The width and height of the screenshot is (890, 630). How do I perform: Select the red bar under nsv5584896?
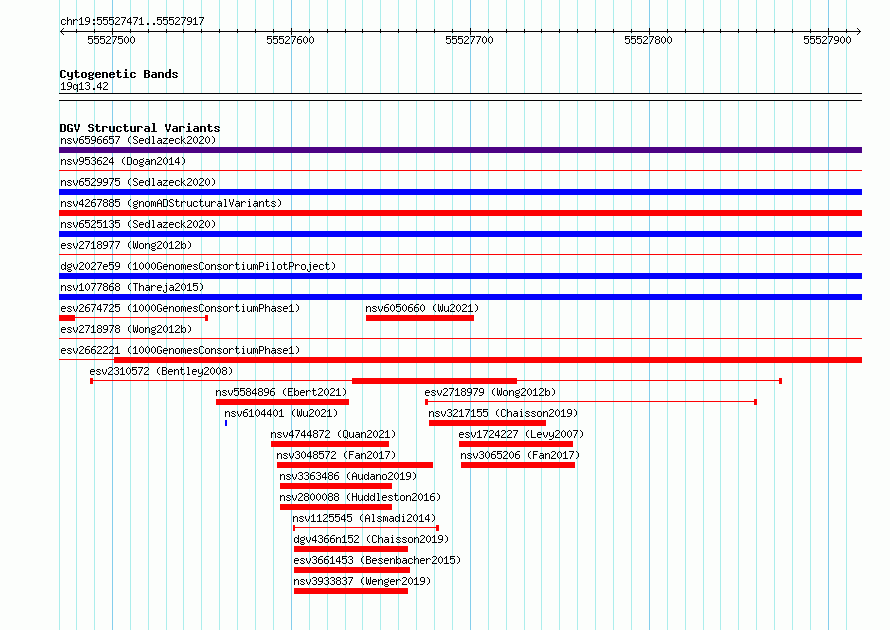282,402
